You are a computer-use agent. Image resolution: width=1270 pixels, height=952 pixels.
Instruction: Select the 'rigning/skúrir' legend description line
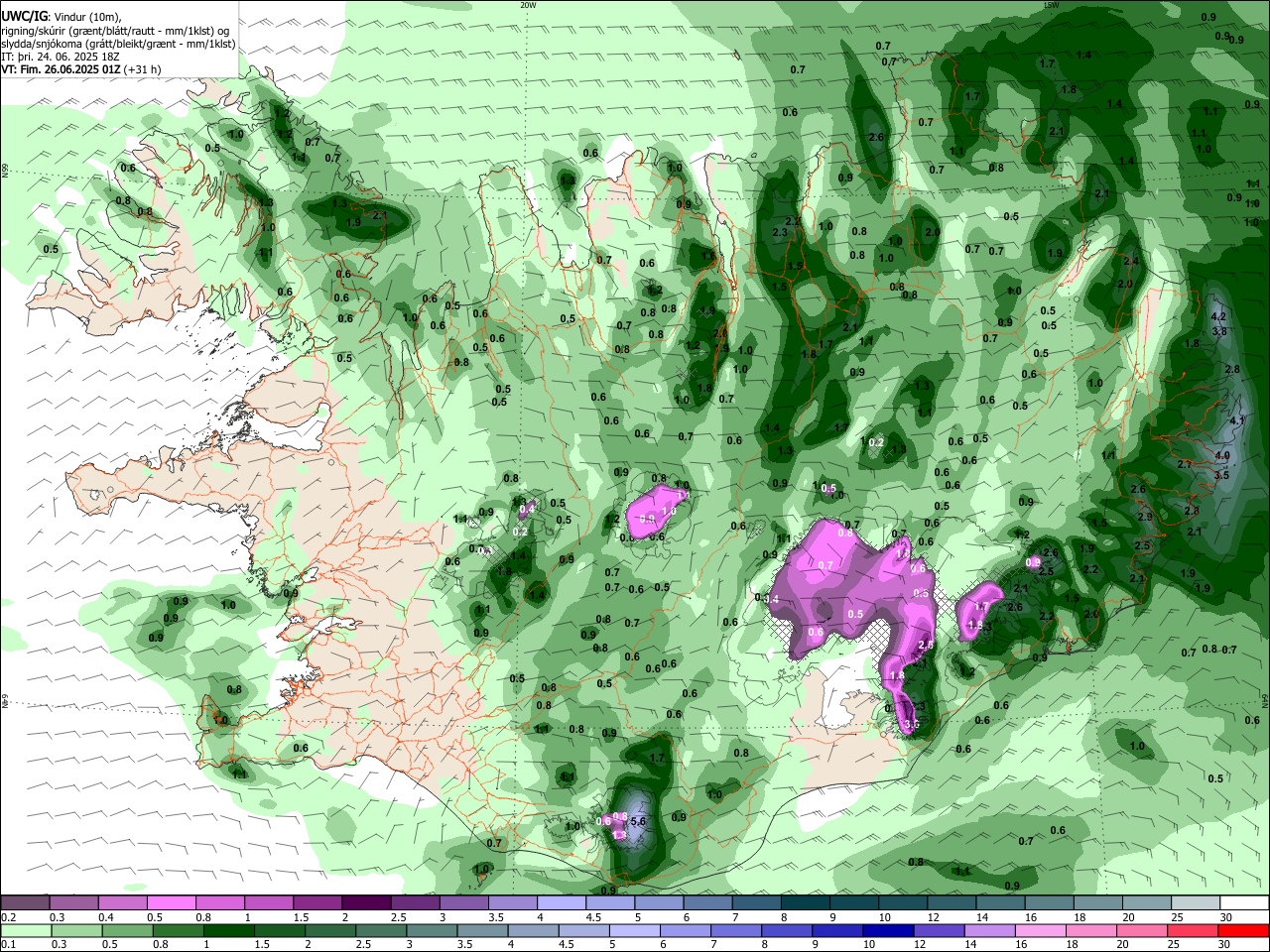[114, 31]
